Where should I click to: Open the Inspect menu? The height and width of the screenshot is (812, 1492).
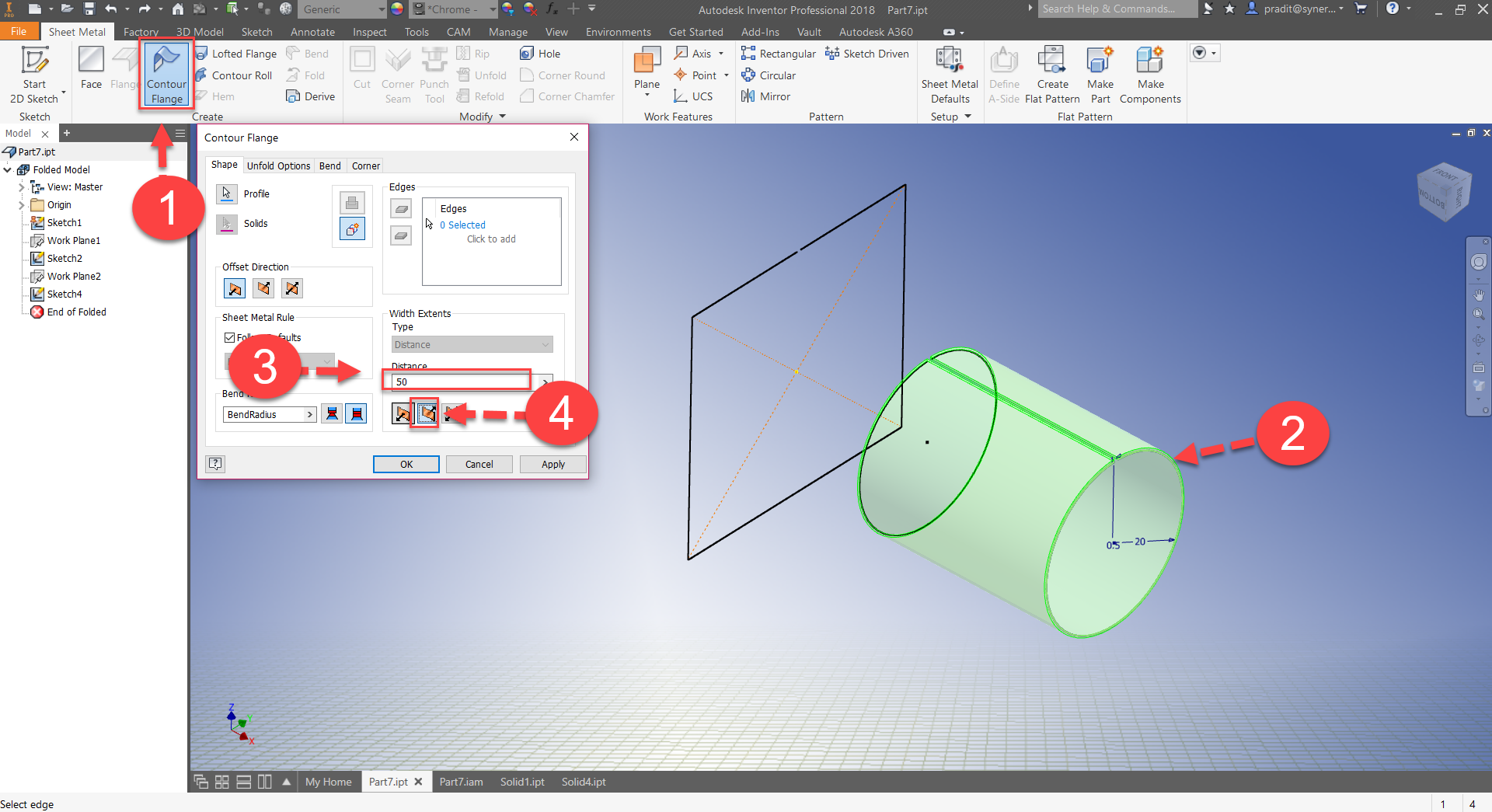tap(369, 32)
